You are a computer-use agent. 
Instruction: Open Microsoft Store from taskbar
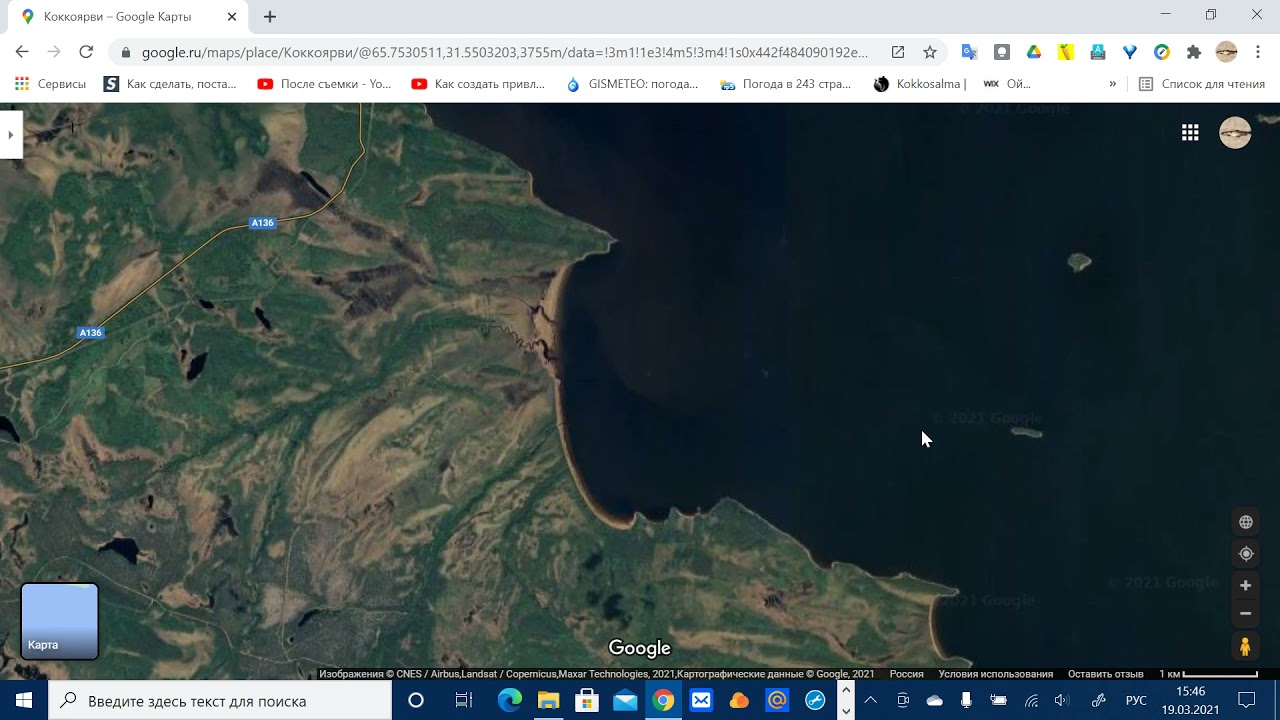[587, 700]
